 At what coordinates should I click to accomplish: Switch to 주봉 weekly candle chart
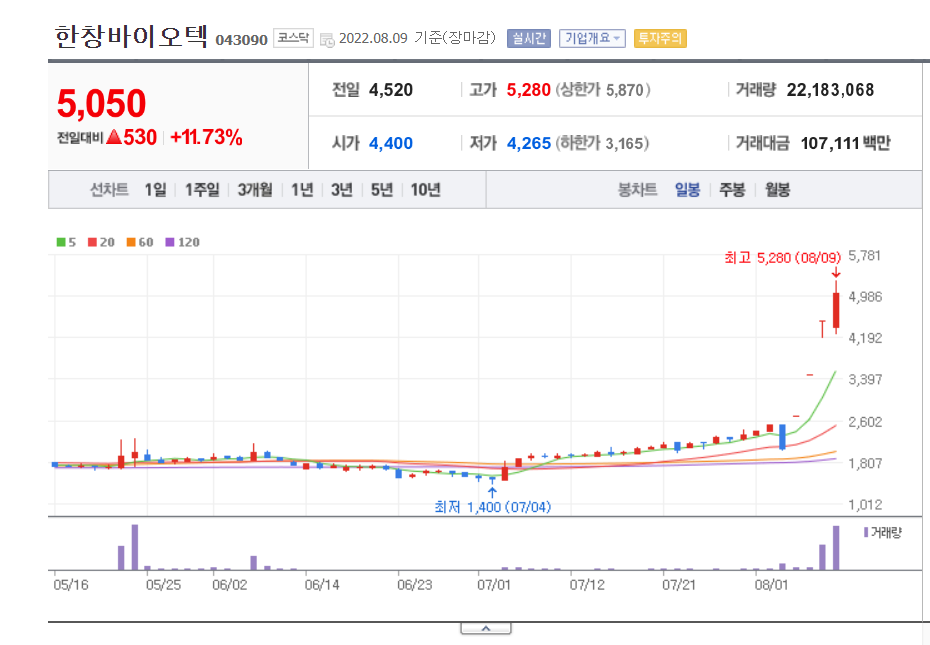[x=732, y=190]
